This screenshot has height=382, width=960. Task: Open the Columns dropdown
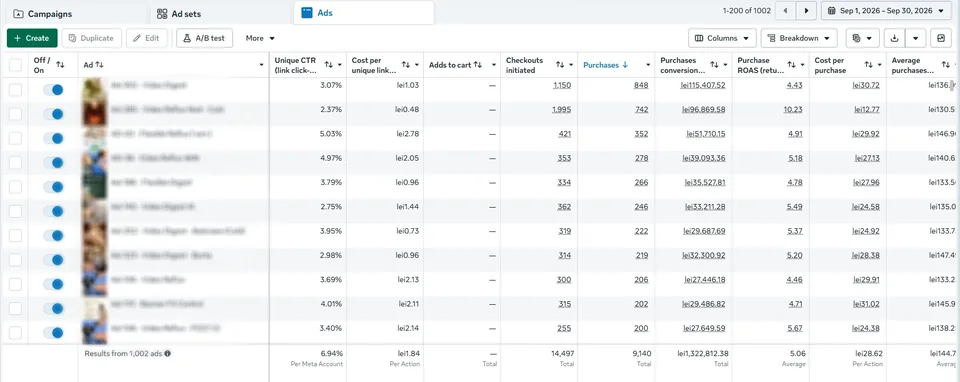tap(722, 38)
